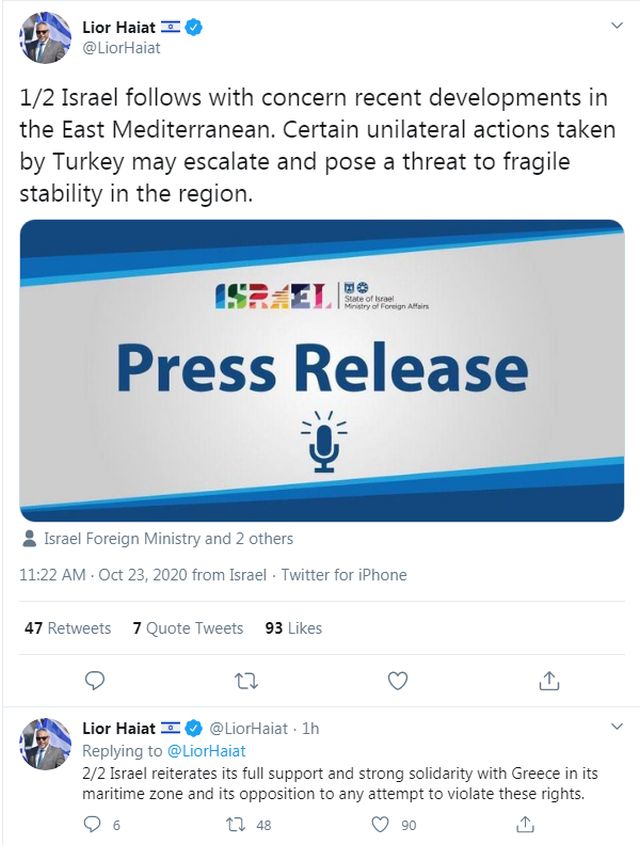Share the 2/2 reply tweet
The image size is (640, 845).
524,825
